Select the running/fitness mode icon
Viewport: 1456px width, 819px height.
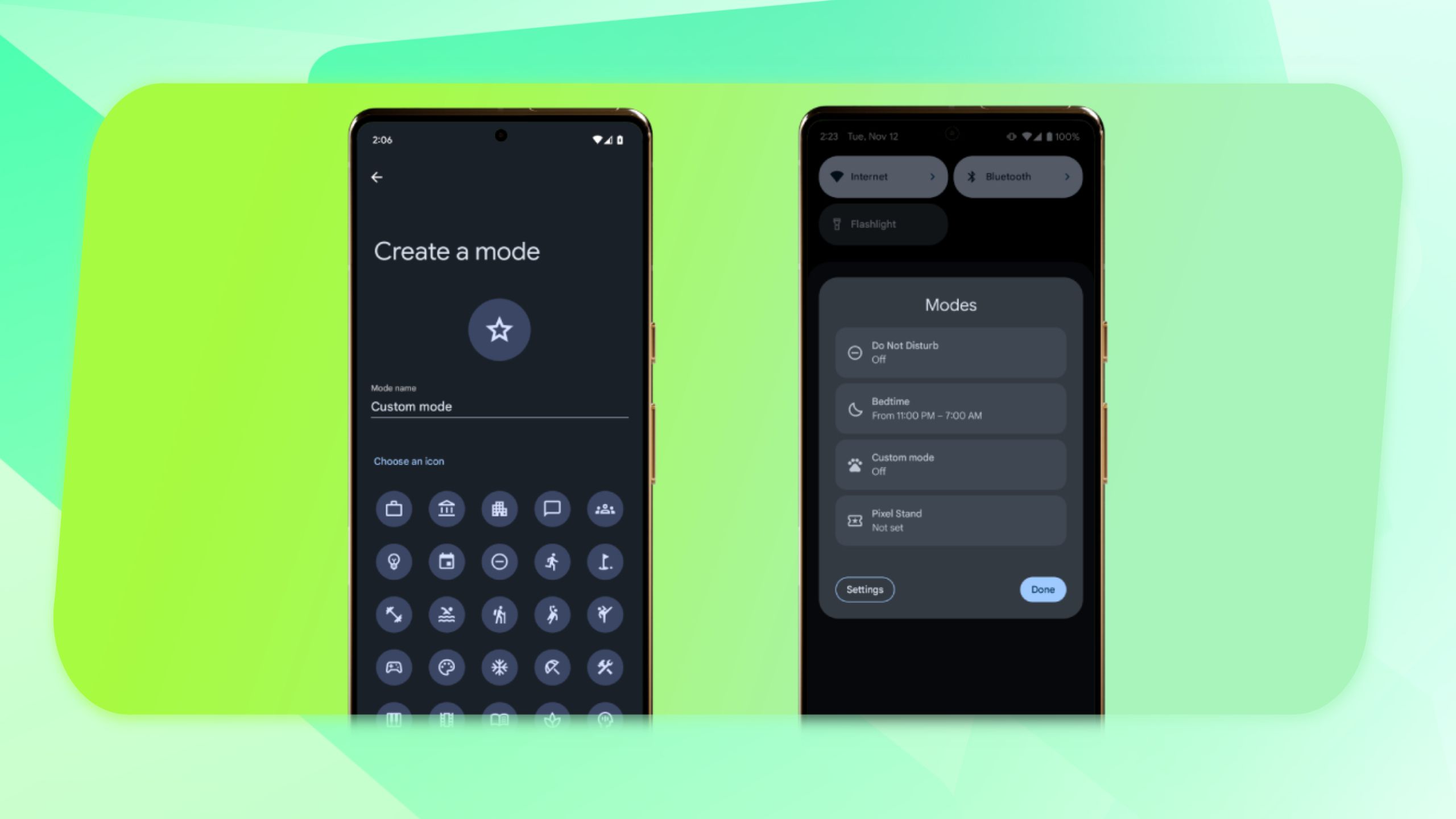(x=551, y=560)
